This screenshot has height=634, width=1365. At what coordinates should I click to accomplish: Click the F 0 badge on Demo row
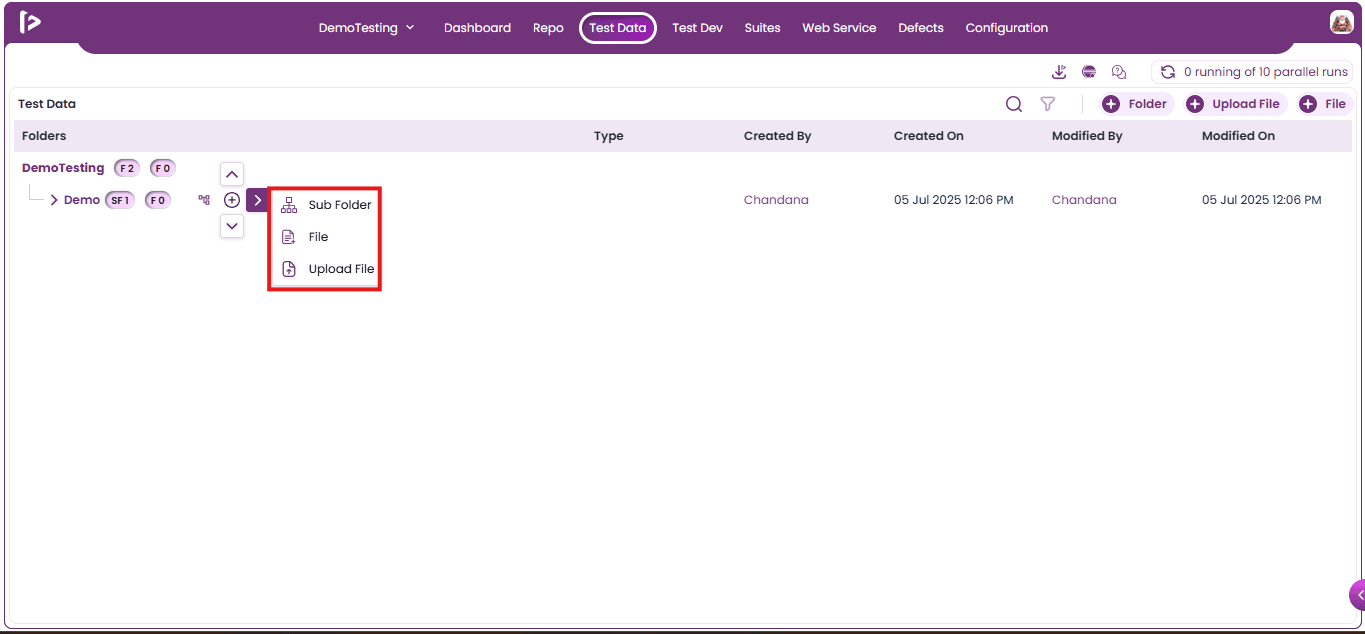[x=158, y=200]
